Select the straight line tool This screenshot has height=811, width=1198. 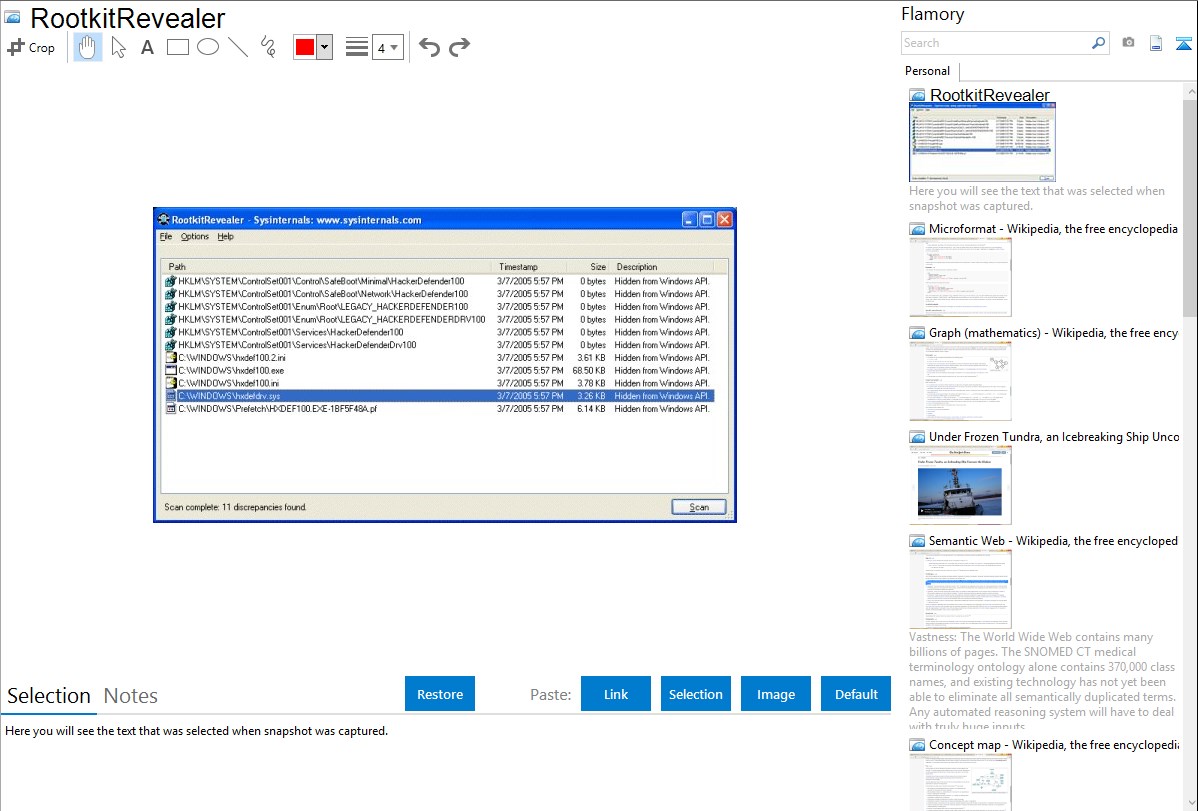(238, 47)
